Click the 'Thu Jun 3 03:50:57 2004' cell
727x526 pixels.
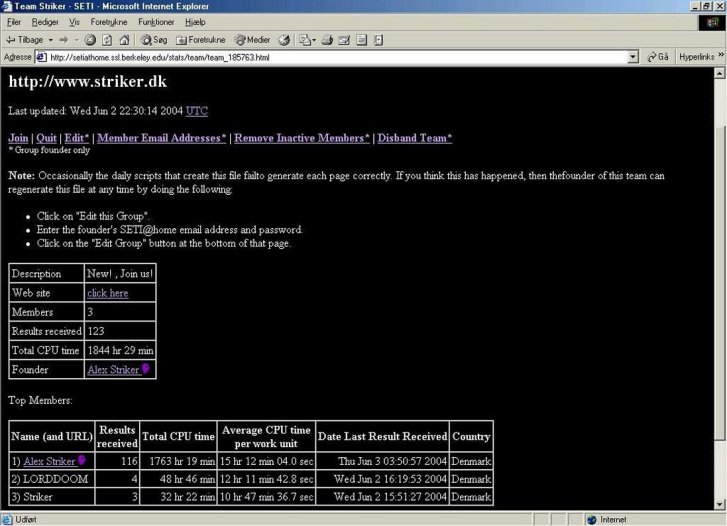383,461
